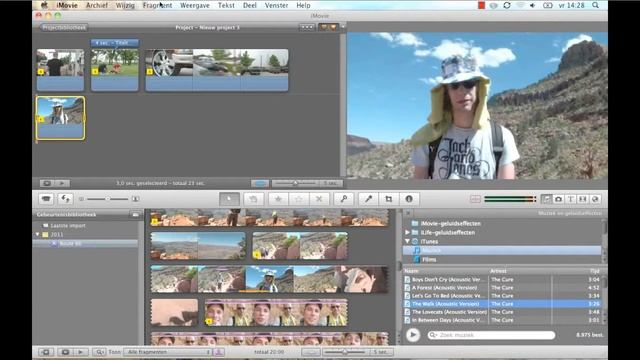Open the voiceover microphone tool
This screenshot has width=640, height=360.
[368, 199]
